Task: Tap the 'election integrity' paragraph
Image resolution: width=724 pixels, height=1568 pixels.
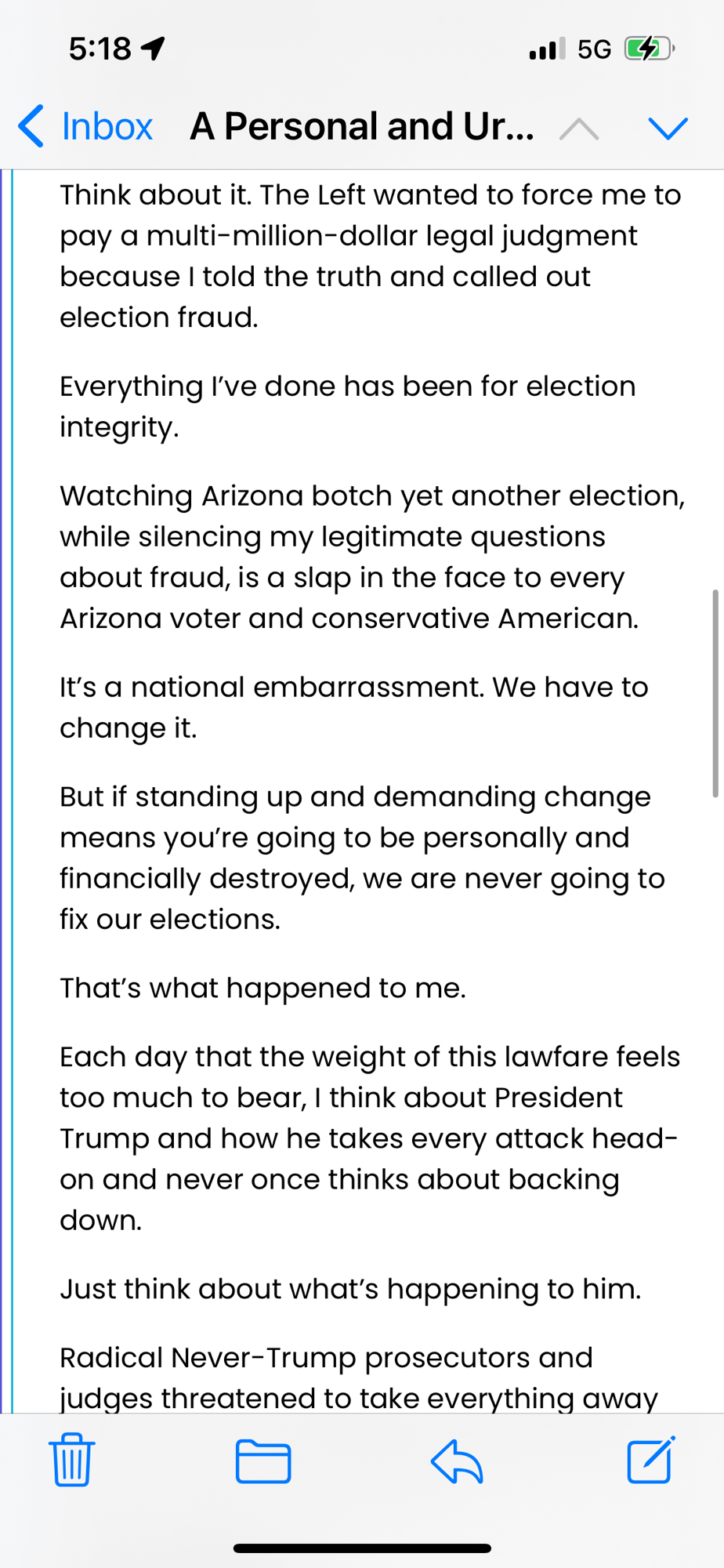Action: 347,406
